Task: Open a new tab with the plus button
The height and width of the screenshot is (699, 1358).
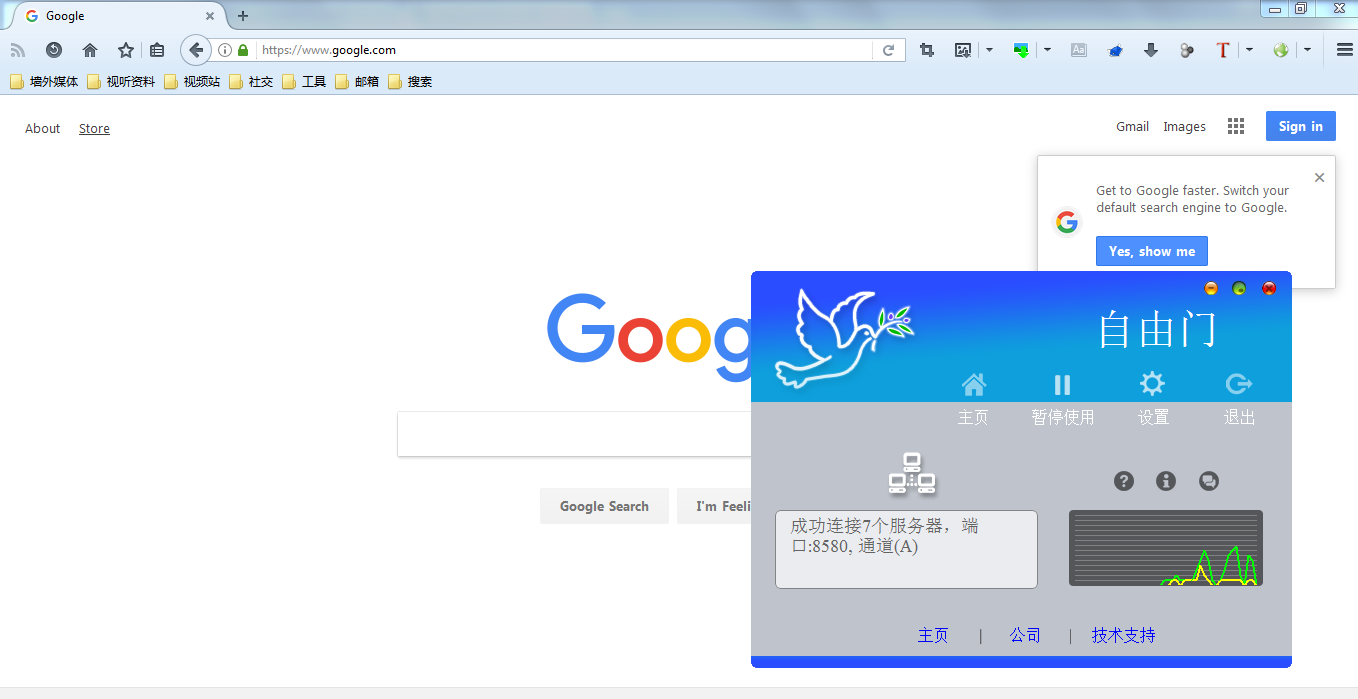Action: (243, 16)
